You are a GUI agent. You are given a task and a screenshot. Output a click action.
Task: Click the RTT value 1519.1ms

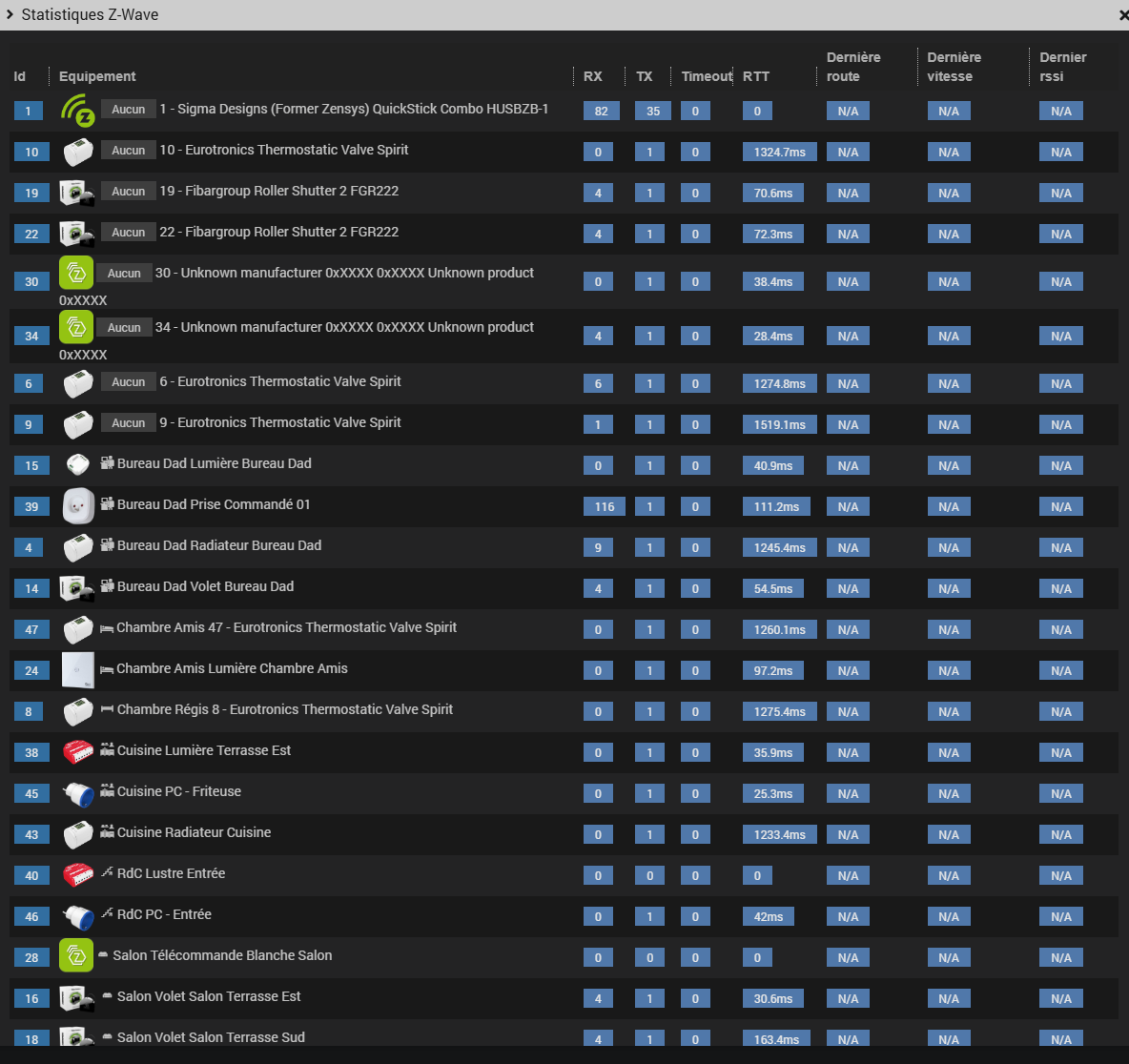tap(780, 424)
